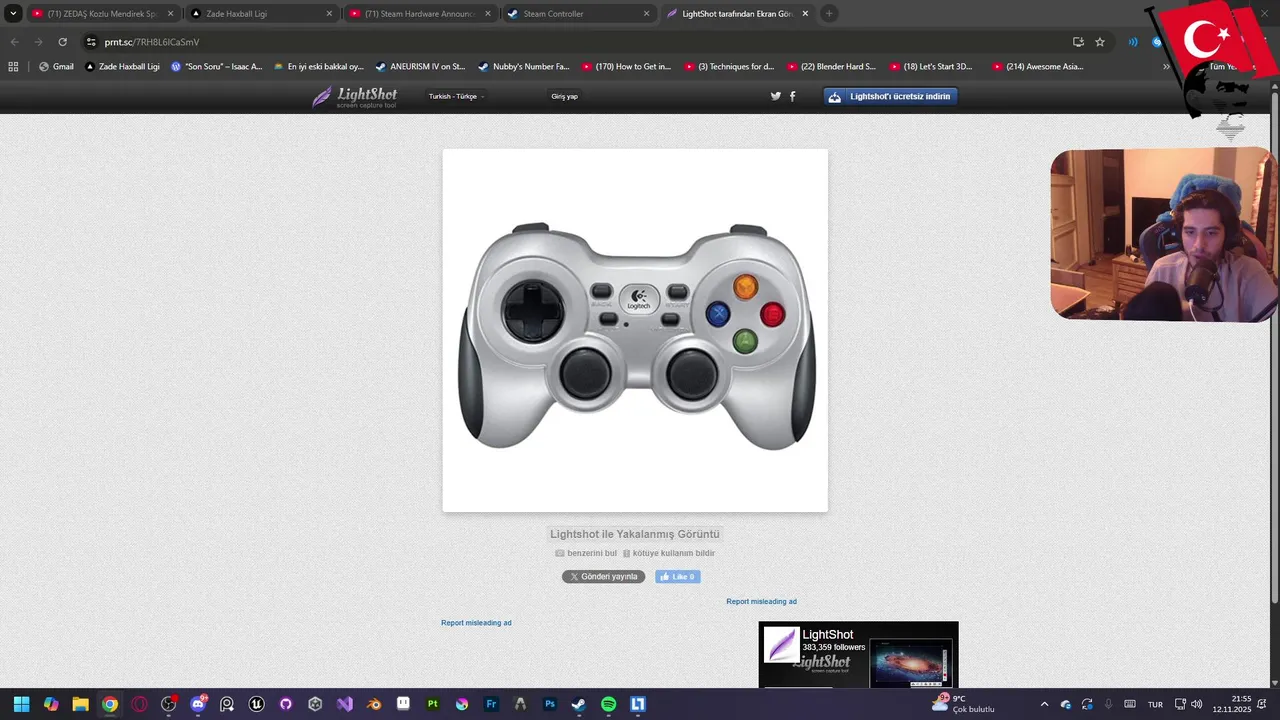Open Adobe Fresco from the taskbar
The width and height of the screenshot is (1280, 720).
point(491,704)
